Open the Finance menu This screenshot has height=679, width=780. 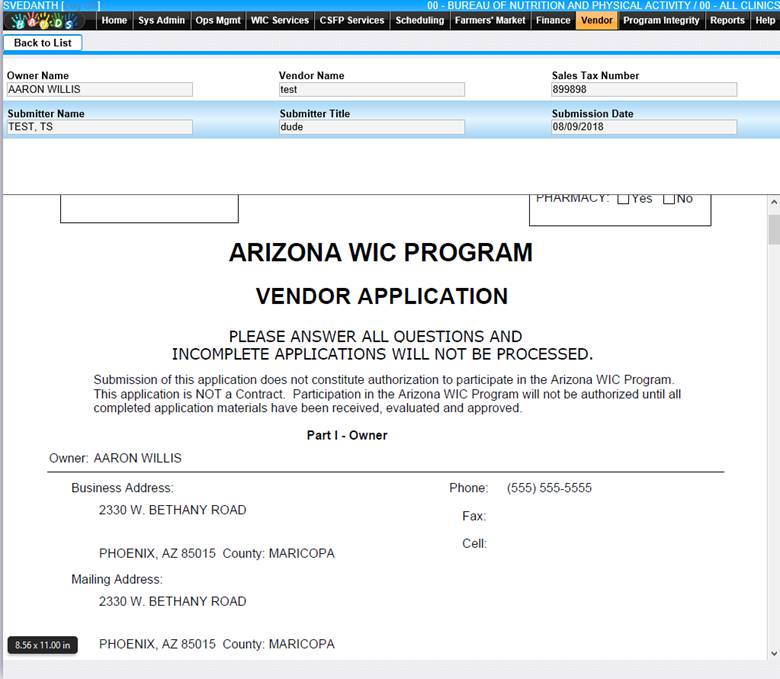[x=553, y=20]
